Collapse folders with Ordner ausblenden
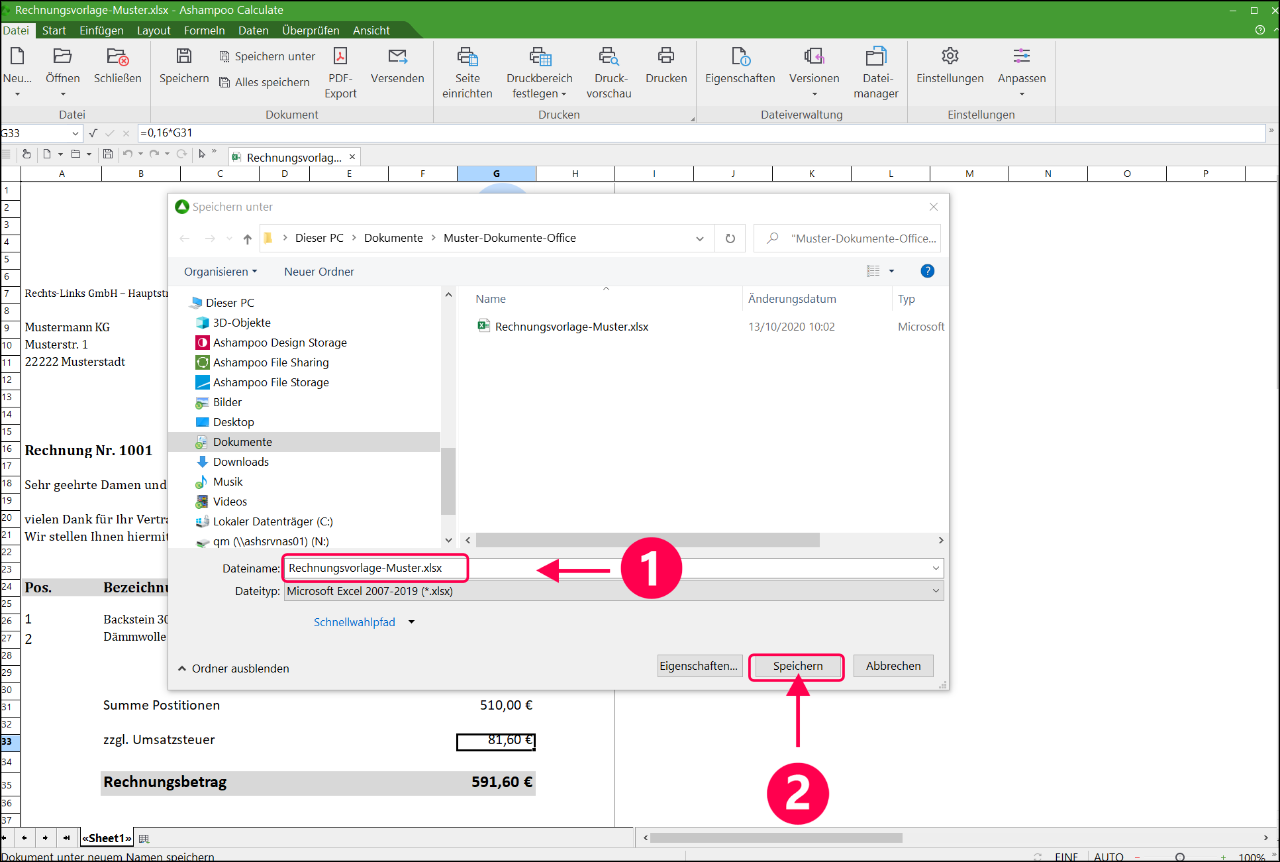The image size is (1280, 862). tap(233, 668)
